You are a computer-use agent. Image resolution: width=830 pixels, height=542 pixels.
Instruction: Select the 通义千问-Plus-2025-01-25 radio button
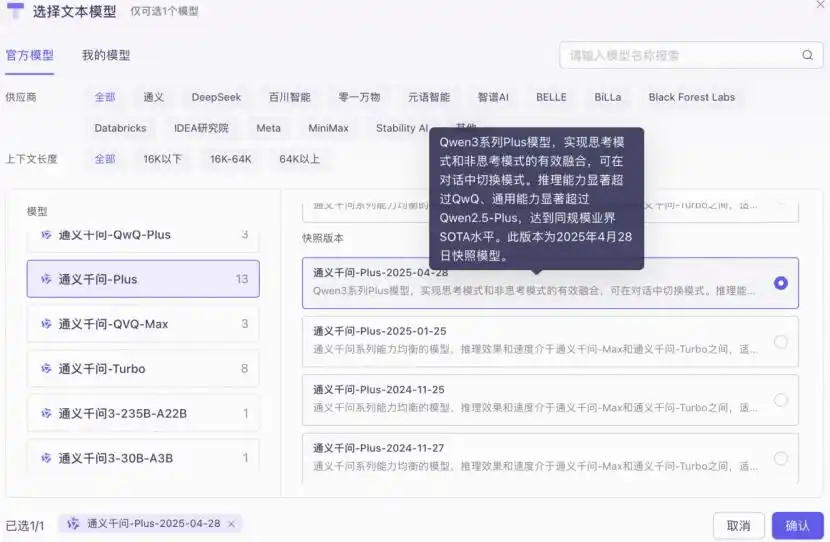pyautogui.click(x=781, y=341)
